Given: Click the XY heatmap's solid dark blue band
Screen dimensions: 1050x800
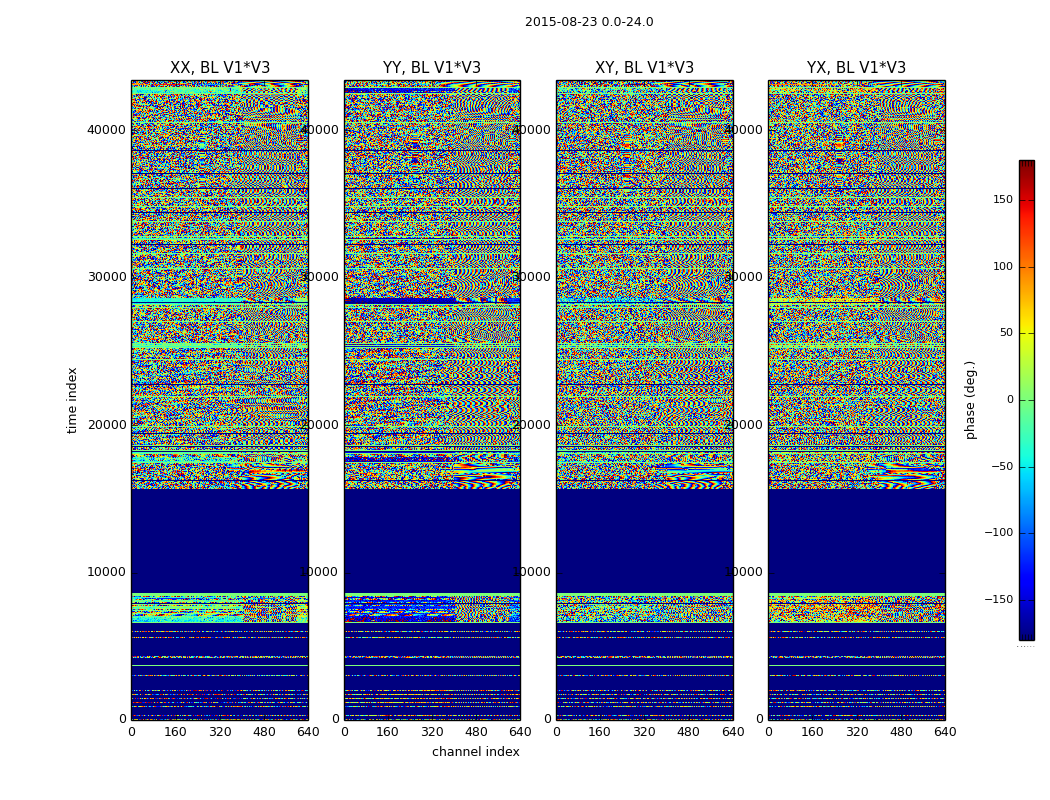Looking at the screenshot, I should (644, 540).
